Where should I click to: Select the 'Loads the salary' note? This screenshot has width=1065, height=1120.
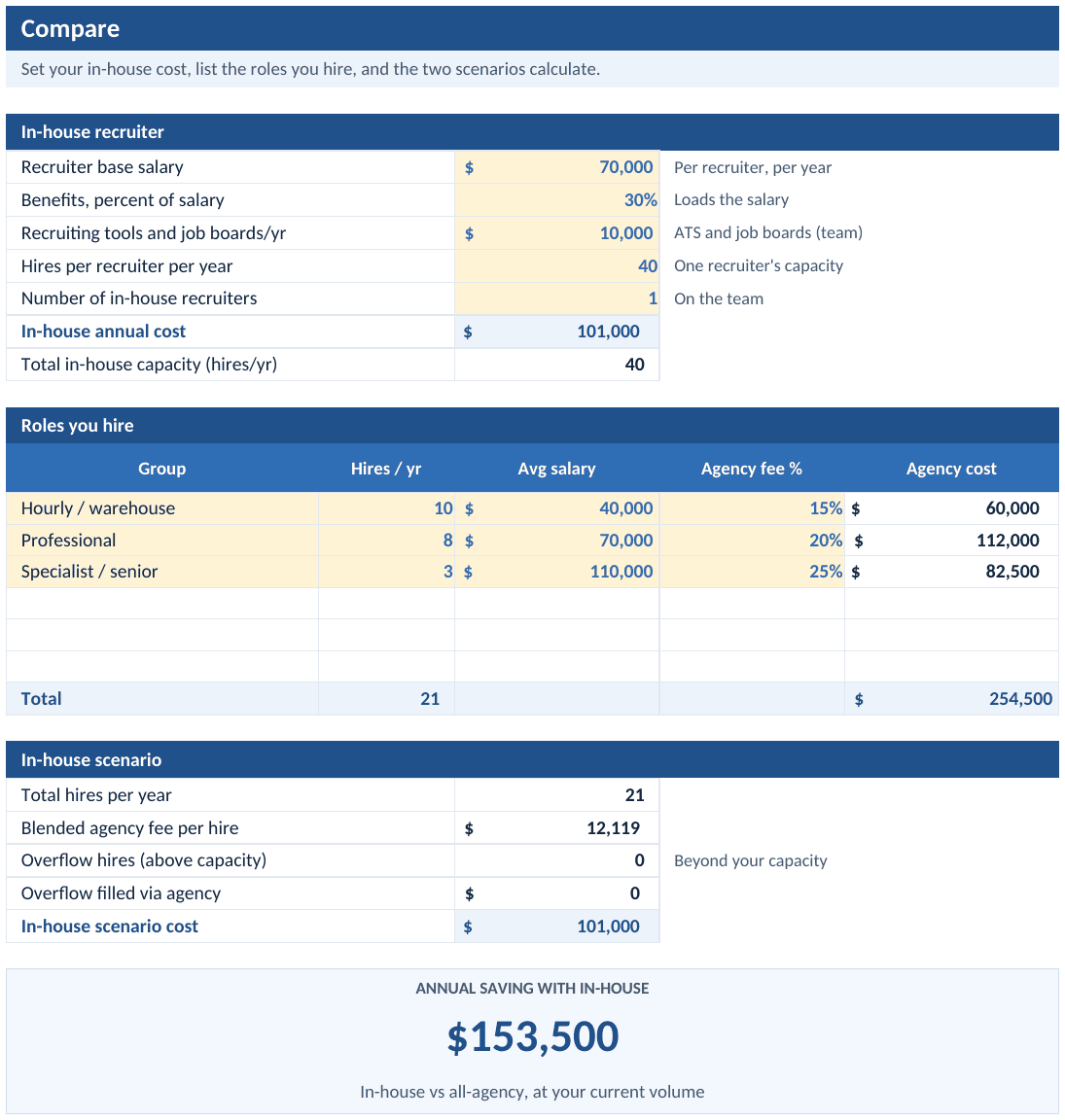coord(731,200)
